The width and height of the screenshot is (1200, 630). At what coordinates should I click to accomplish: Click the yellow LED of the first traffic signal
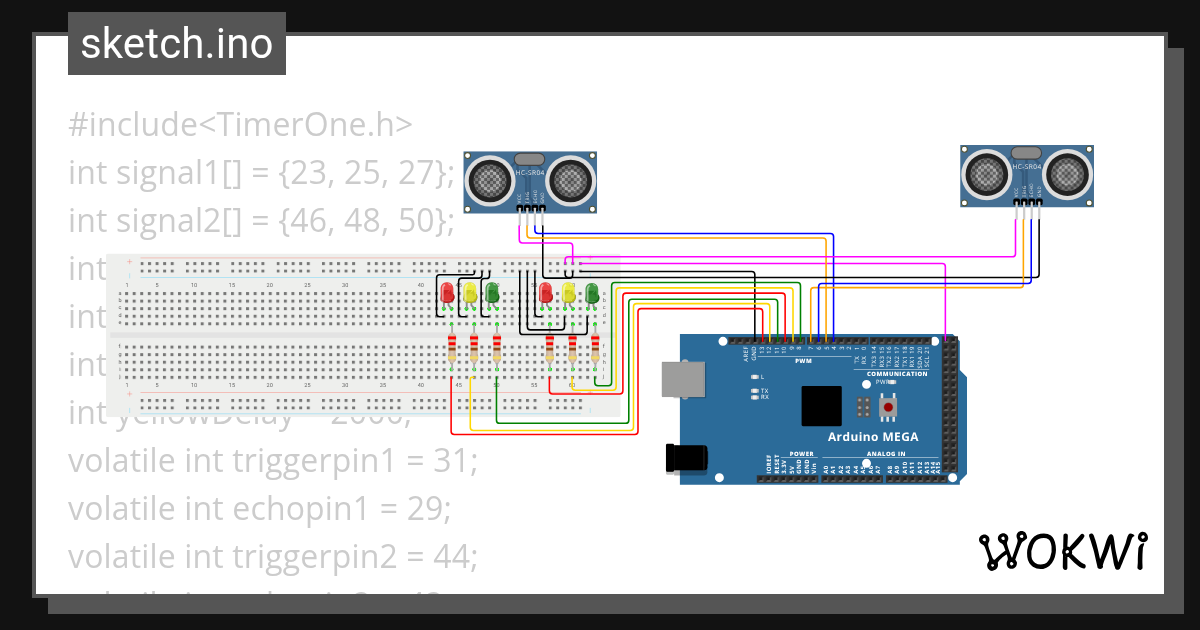470,293
